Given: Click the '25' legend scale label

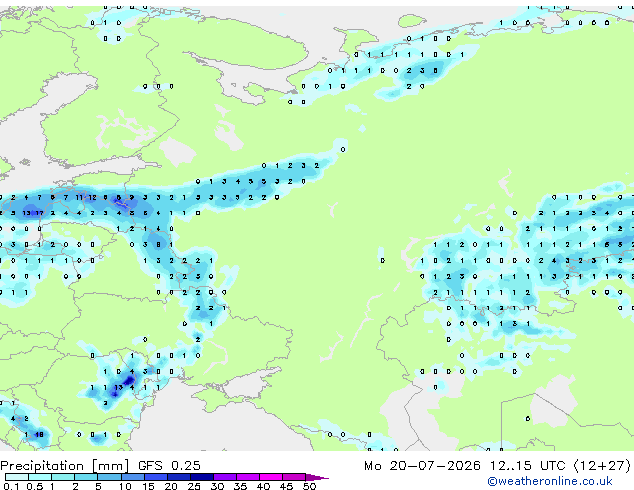Looking at the screenshot, I should pos(194,486).
